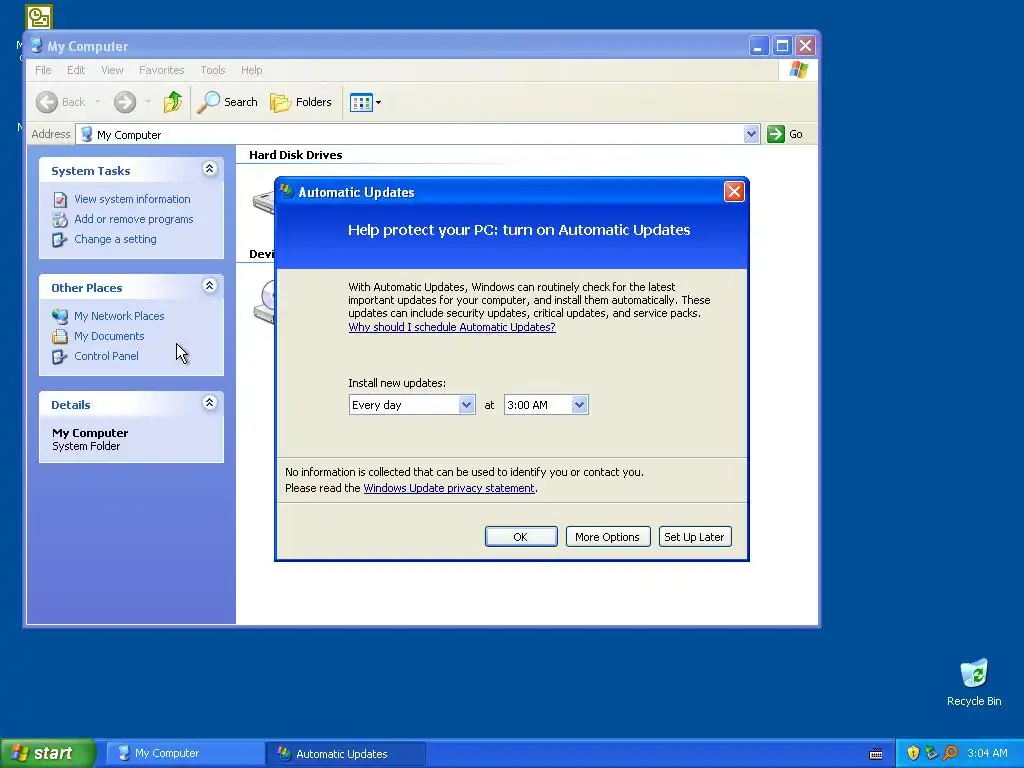Click the My Documents folder icon
Image resolution: width=1024 pixels, height=768 pixels.
tap(59, 336)
